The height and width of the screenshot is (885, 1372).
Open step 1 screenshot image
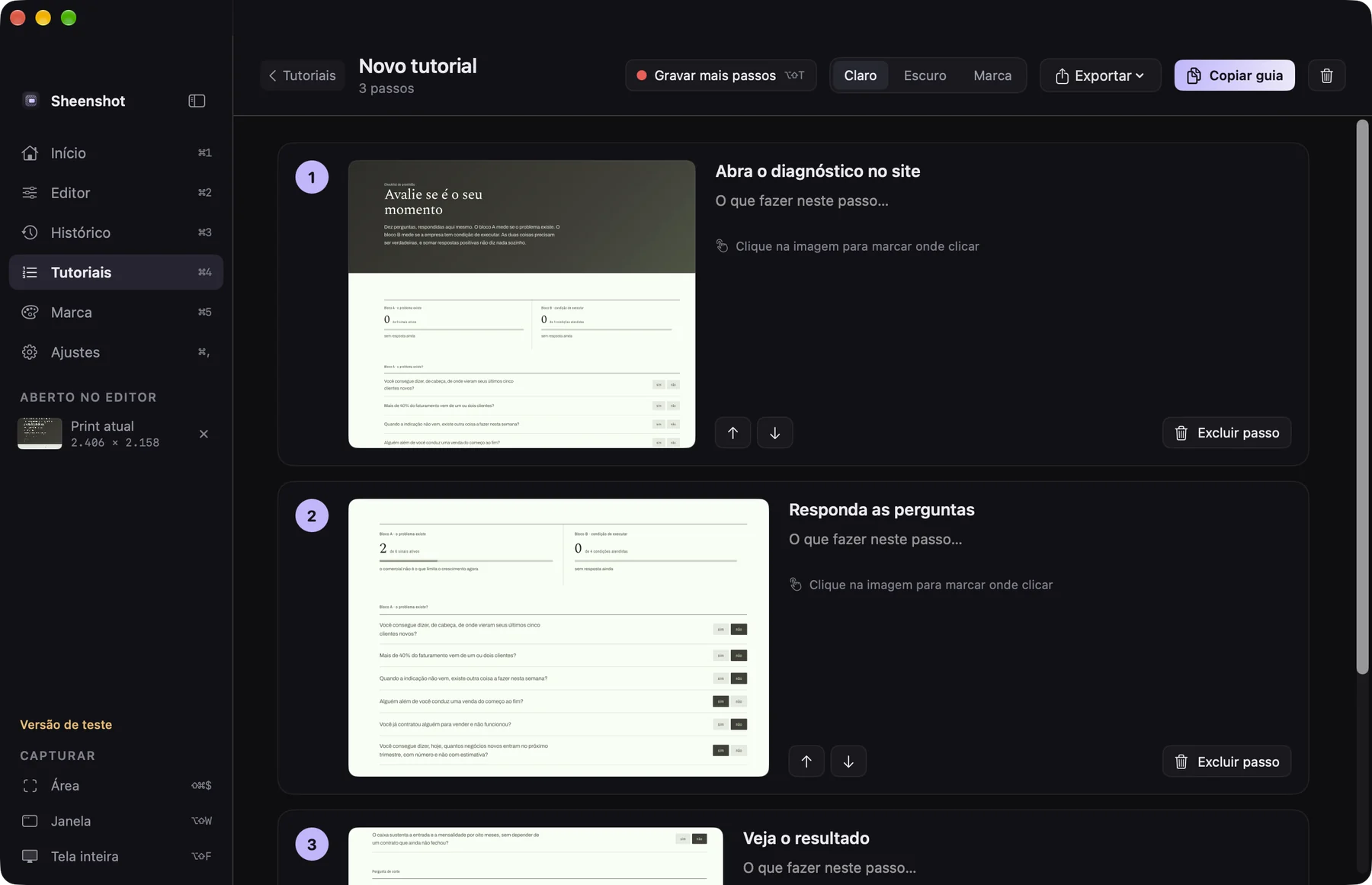coord(521,304)
